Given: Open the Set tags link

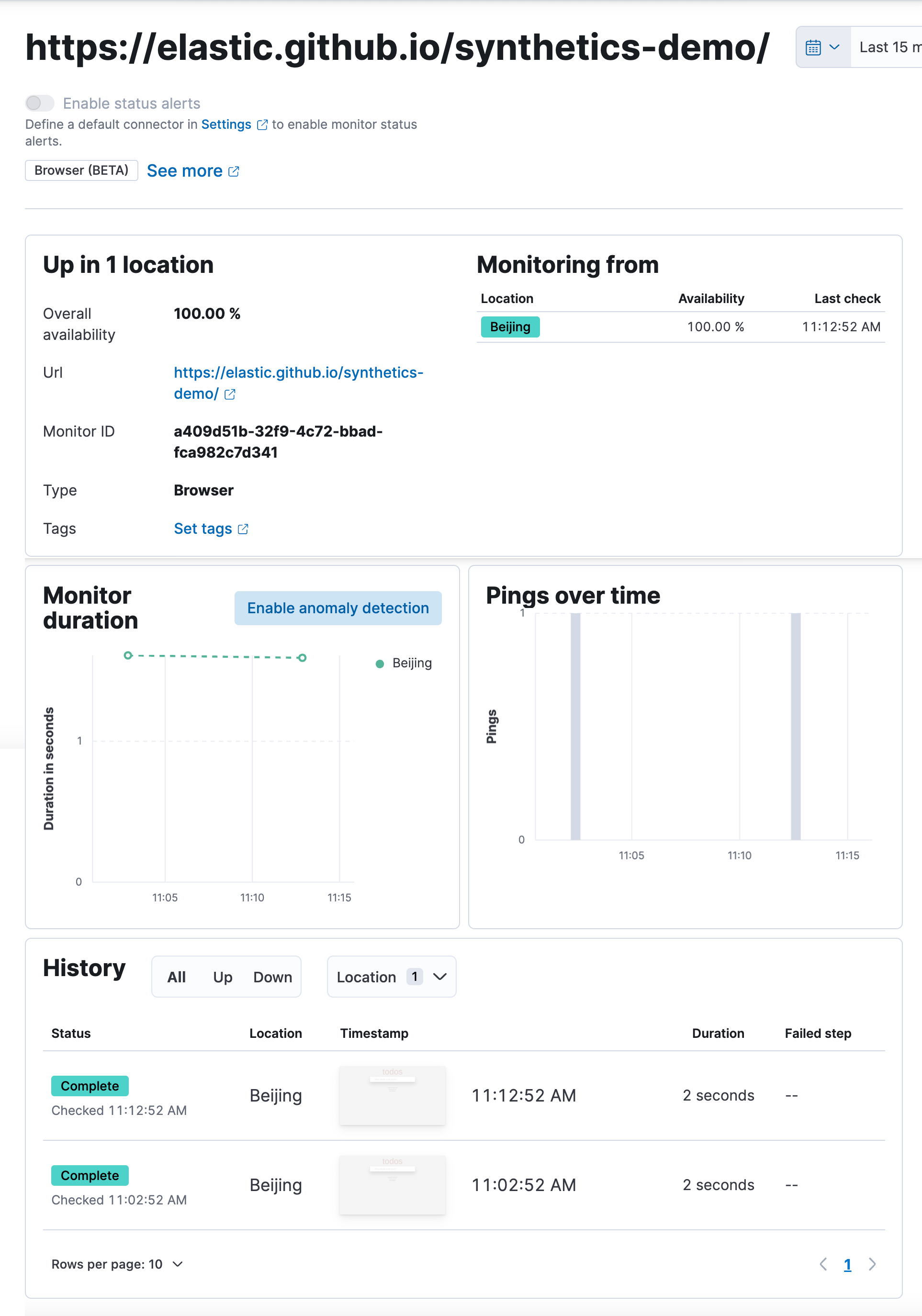Looking at the screenshot, I should (x=203, y=529).
